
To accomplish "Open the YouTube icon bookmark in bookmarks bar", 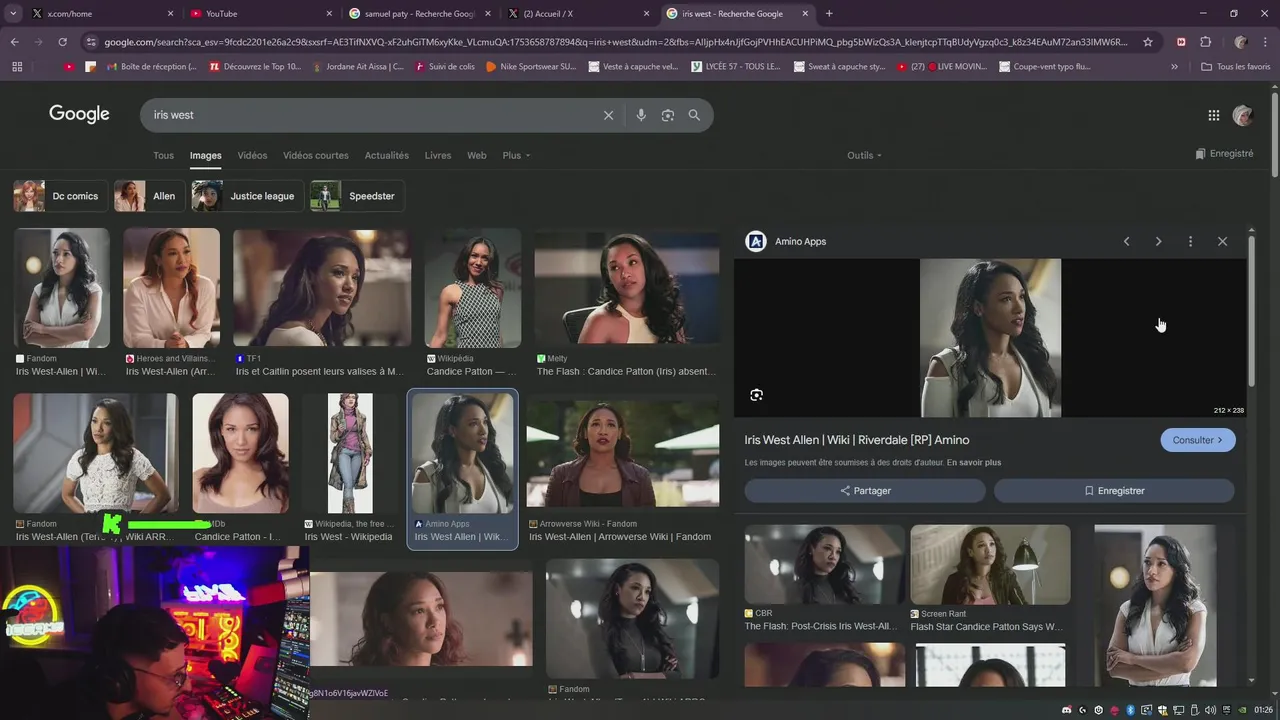I will (69, 66).
